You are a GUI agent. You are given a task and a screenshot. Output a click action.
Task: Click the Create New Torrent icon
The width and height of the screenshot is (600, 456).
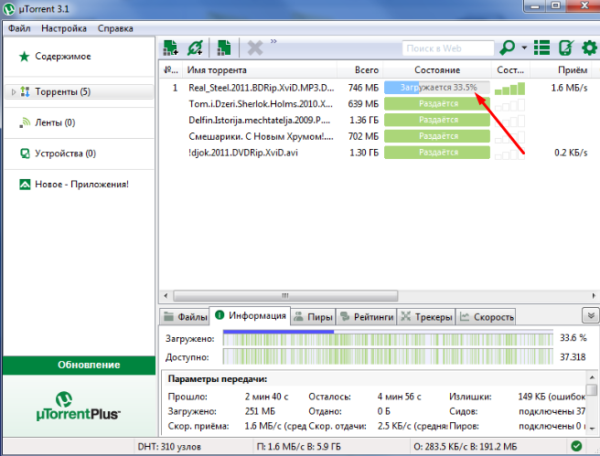point(224,48)
